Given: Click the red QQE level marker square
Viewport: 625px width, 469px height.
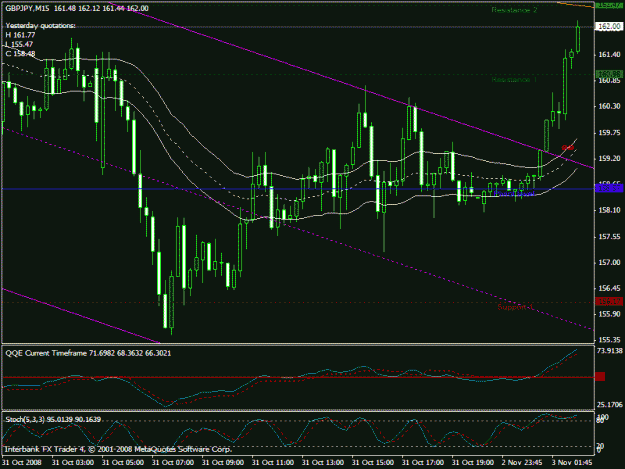Looking at the screenshot, I should click(600, 377).
